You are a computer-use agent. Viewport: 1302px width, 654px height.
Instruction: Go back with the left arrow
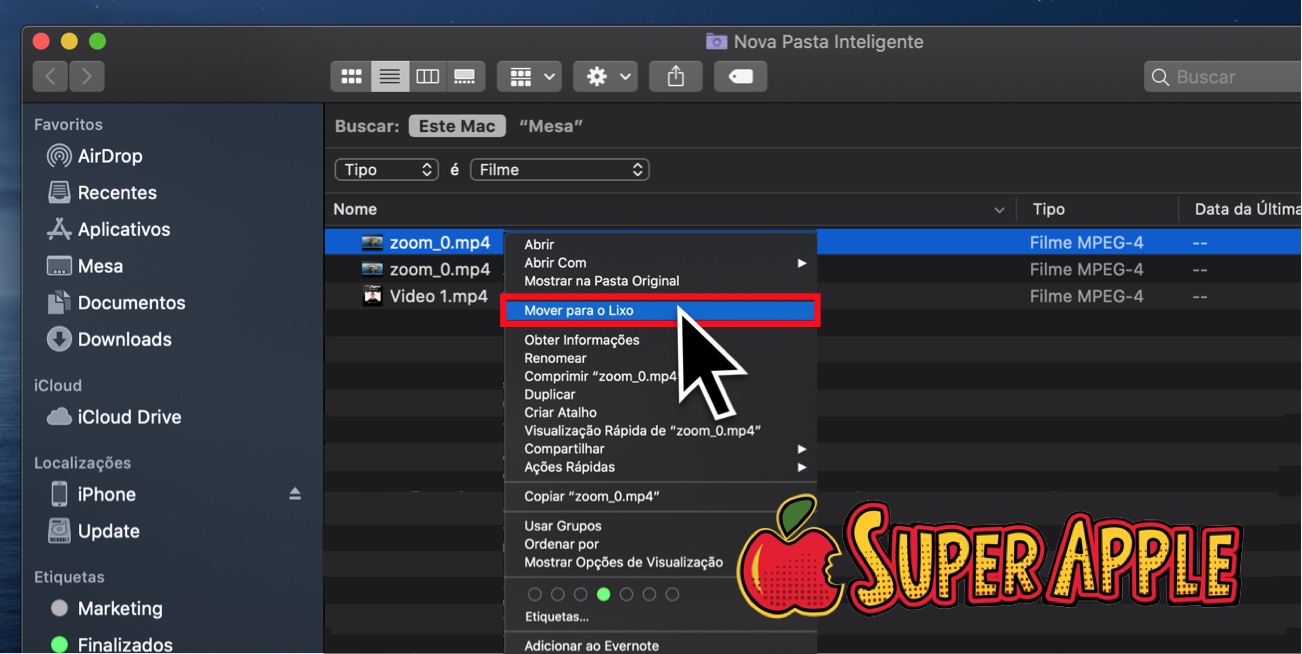click(50, 76)
